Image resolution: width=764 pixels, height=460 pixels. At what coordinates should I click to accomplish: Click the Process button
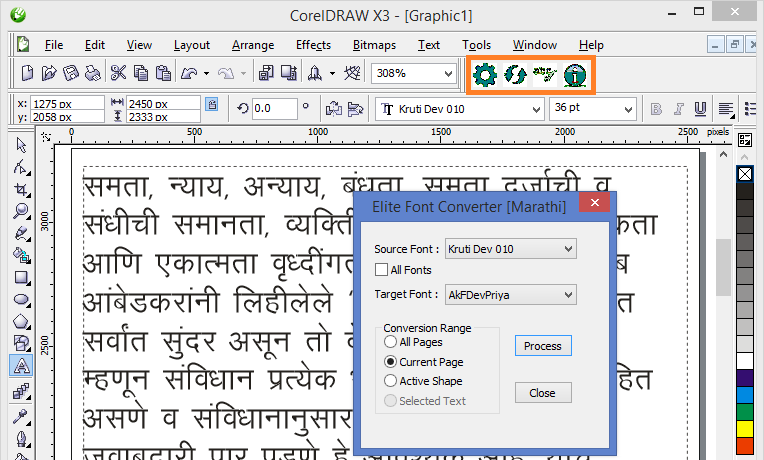[543, 346]
